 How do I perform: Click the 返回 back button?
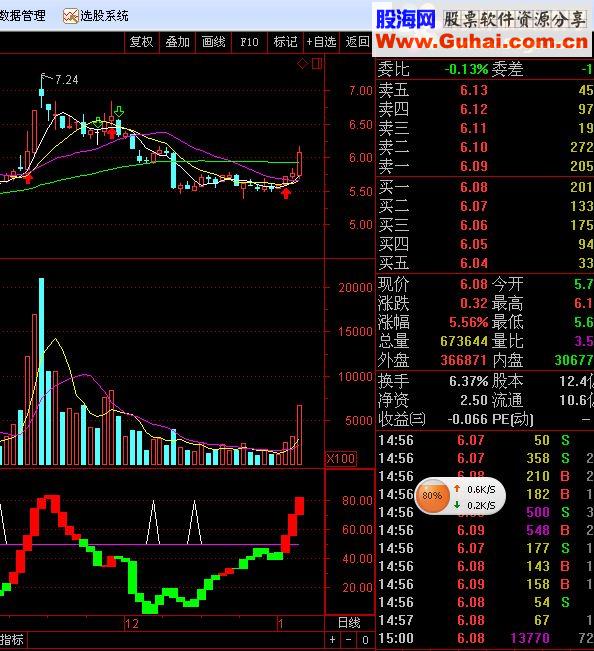(357, 42)
